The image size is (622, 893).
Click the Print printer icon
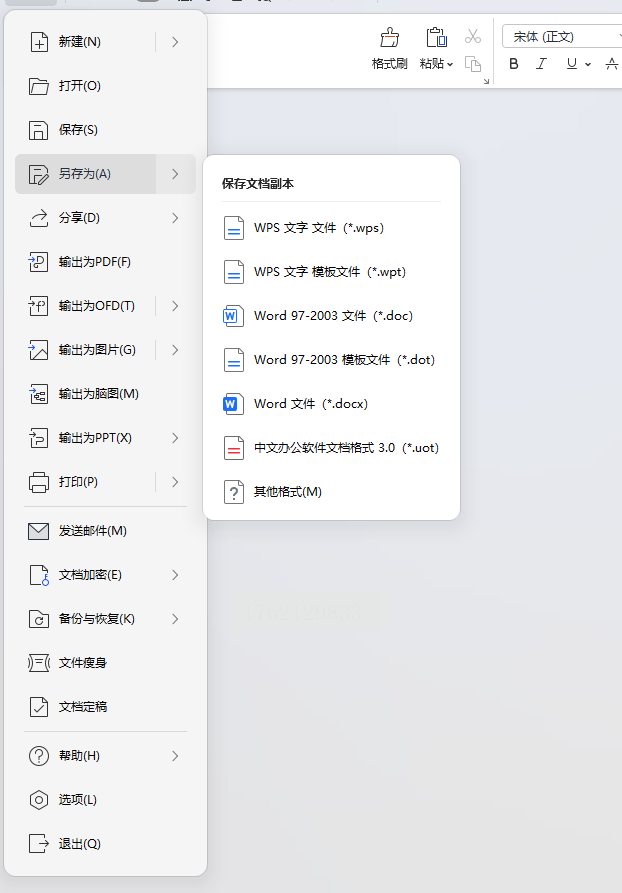click(39, 482)
